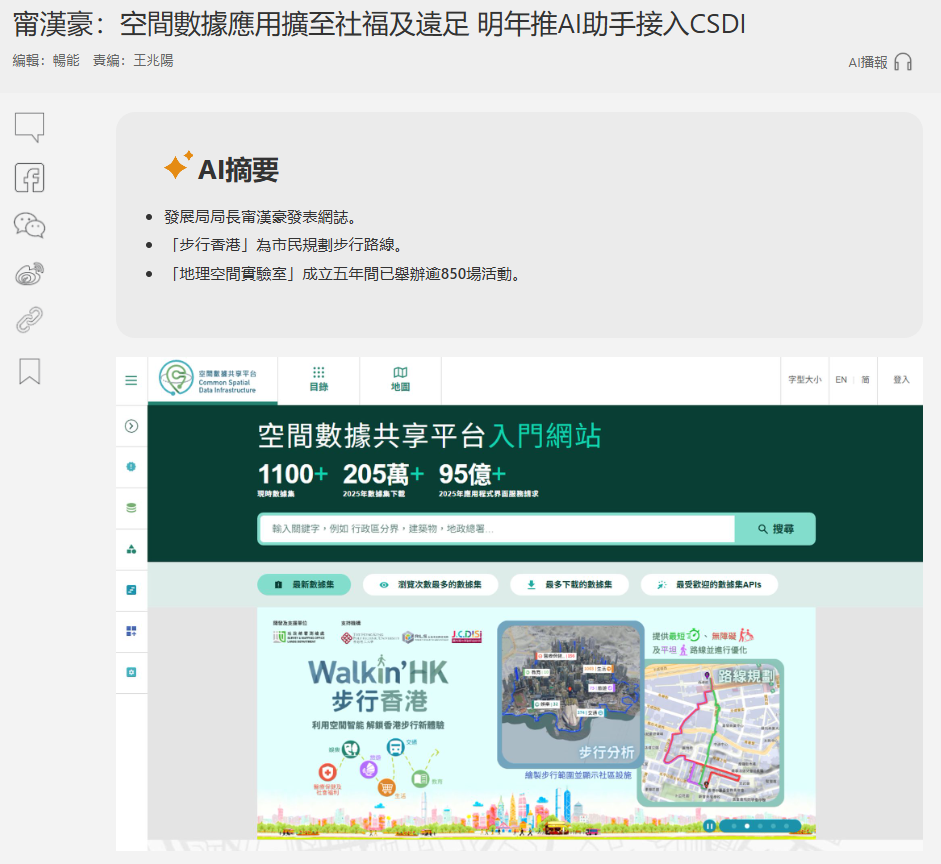Select 瀏覽次數最多的數據集 chip
Image resolution: width=941 pixels, height=864 pixels.
[430, 584]
